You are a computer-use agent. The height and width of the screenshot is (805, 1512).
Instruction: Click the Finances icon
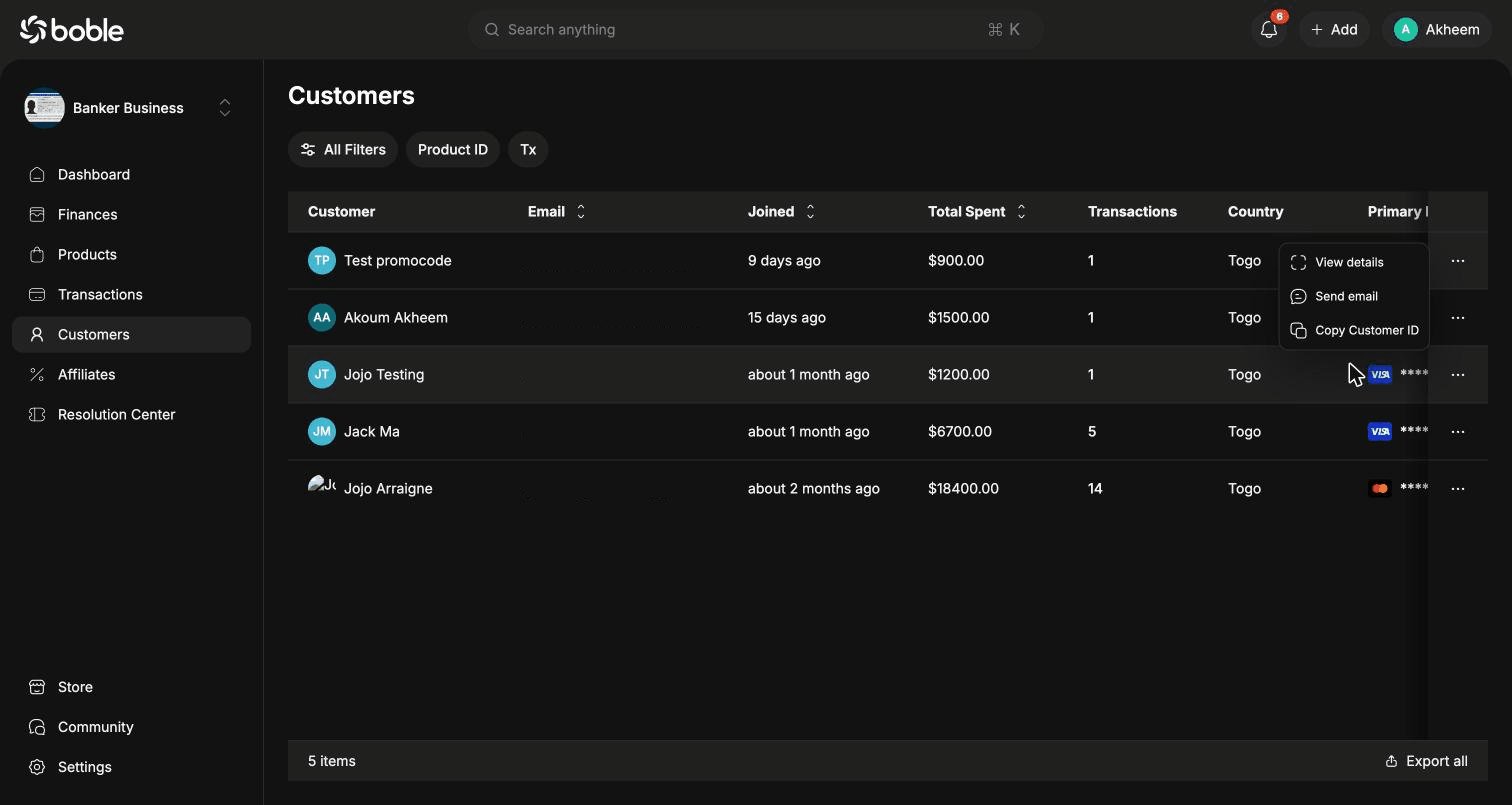click(x=37, y=214)
